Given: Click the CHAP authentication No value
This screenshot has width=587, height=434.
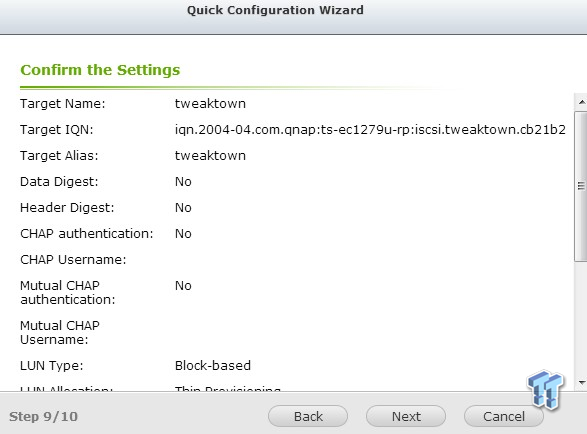Looking at the screenshot, I should pos(183,234).
